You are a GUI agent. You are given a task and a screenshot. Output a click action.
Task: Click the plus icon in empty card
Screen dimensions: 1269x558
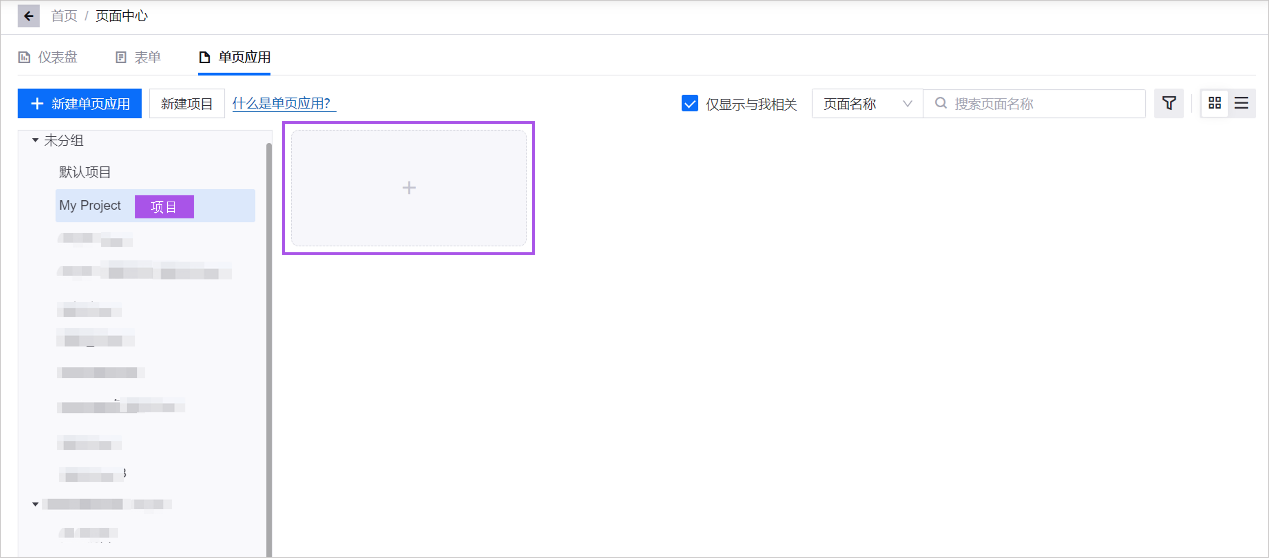(408, 188)
